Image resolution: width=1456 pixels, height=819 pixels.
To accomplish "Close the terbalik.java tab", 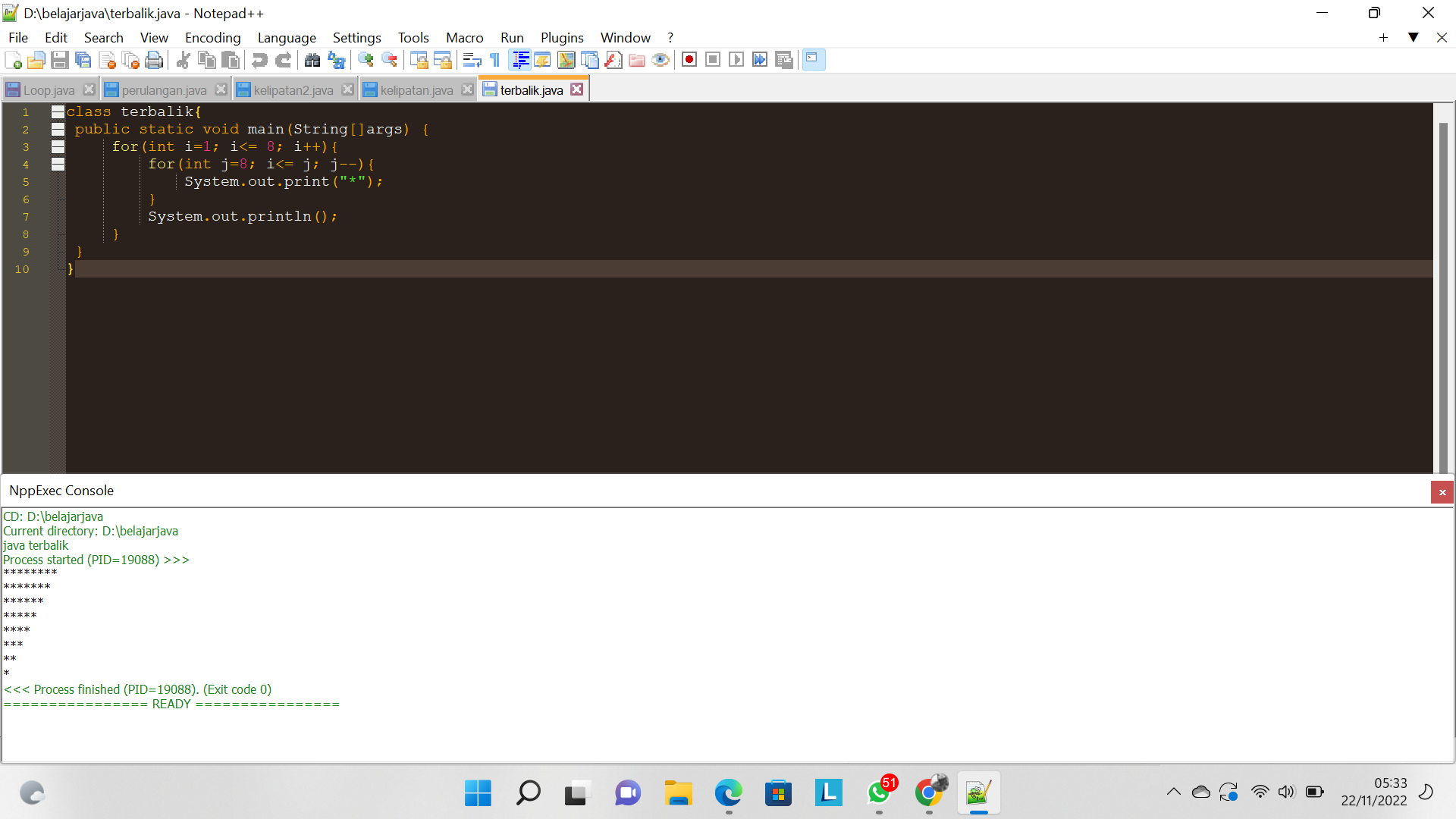I will click(577, 89).
